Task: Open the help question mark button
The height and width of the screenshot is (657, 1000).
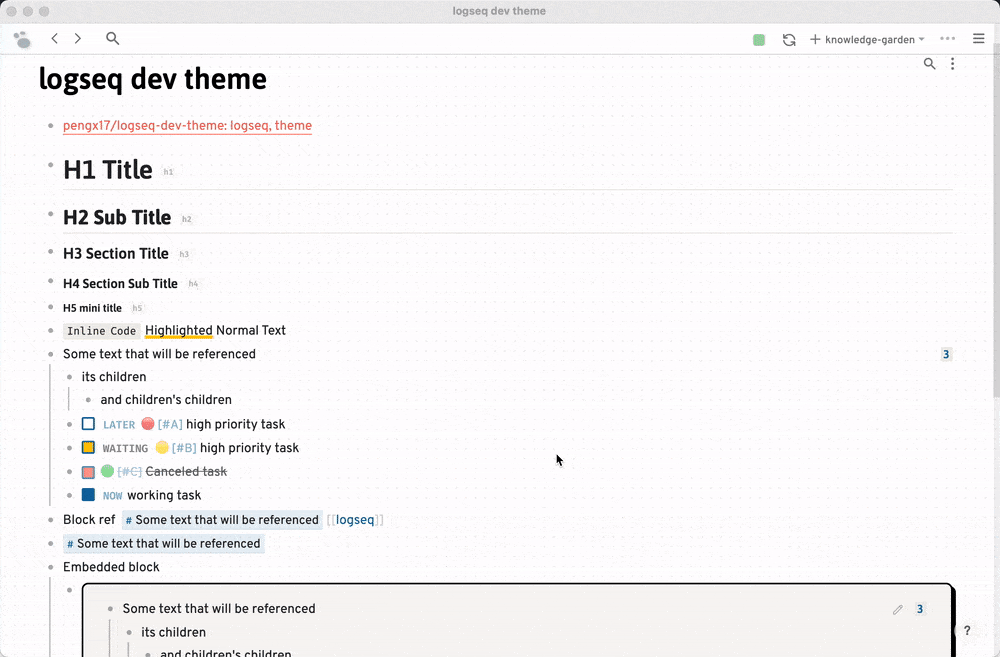Action: click(x=967, y=630)
